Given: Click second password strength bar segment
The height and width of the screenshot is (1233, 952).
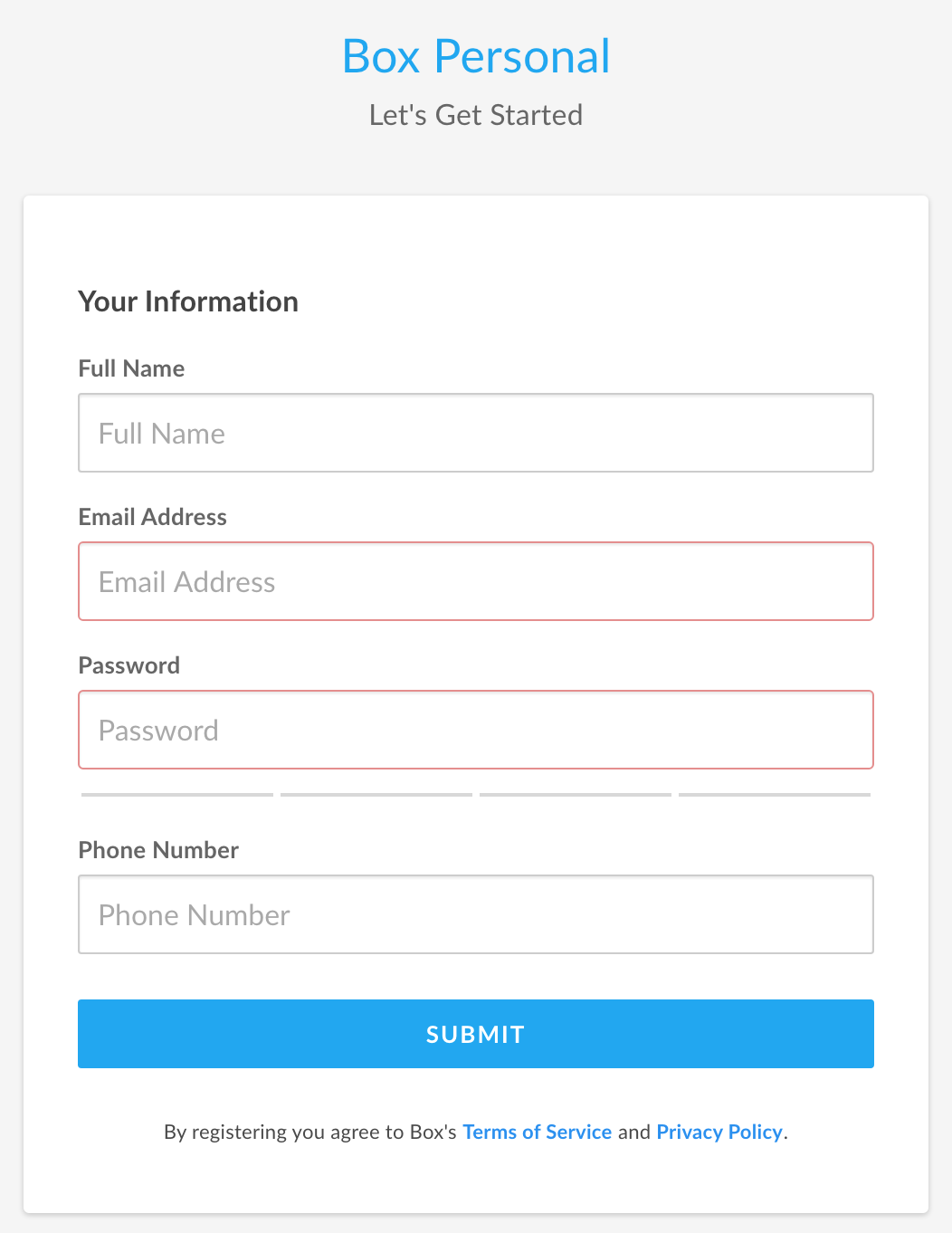Looking at the screenshot, I should 376,795.
